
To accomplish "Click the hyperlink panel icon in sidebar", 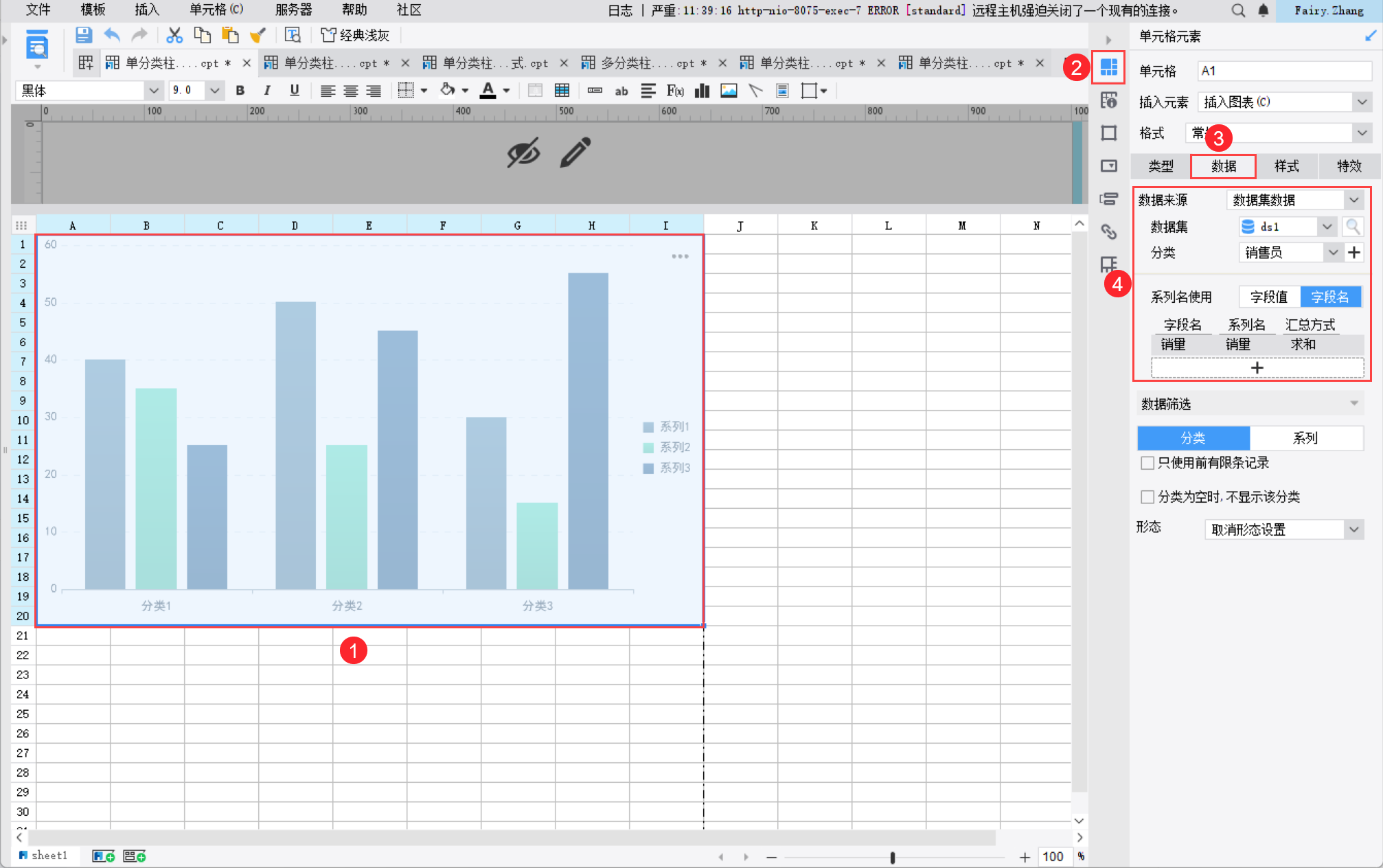I will [x=1108, y=231].
